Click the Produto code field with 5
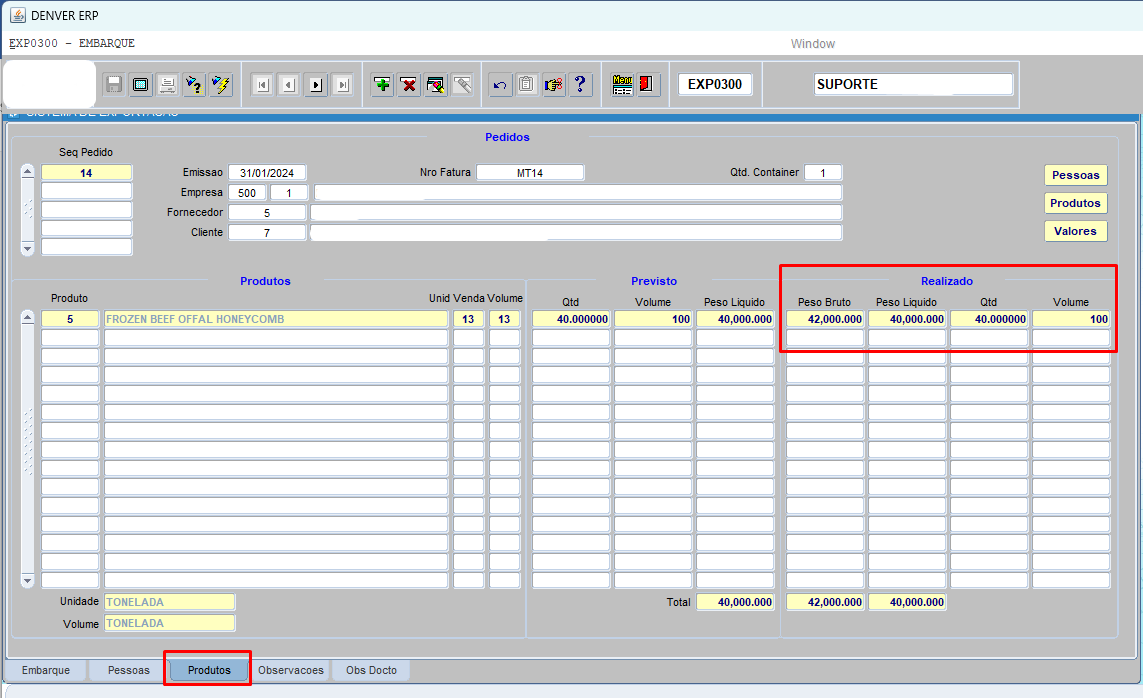Screen dimensions: 1143x698 (x=70, y=319)
